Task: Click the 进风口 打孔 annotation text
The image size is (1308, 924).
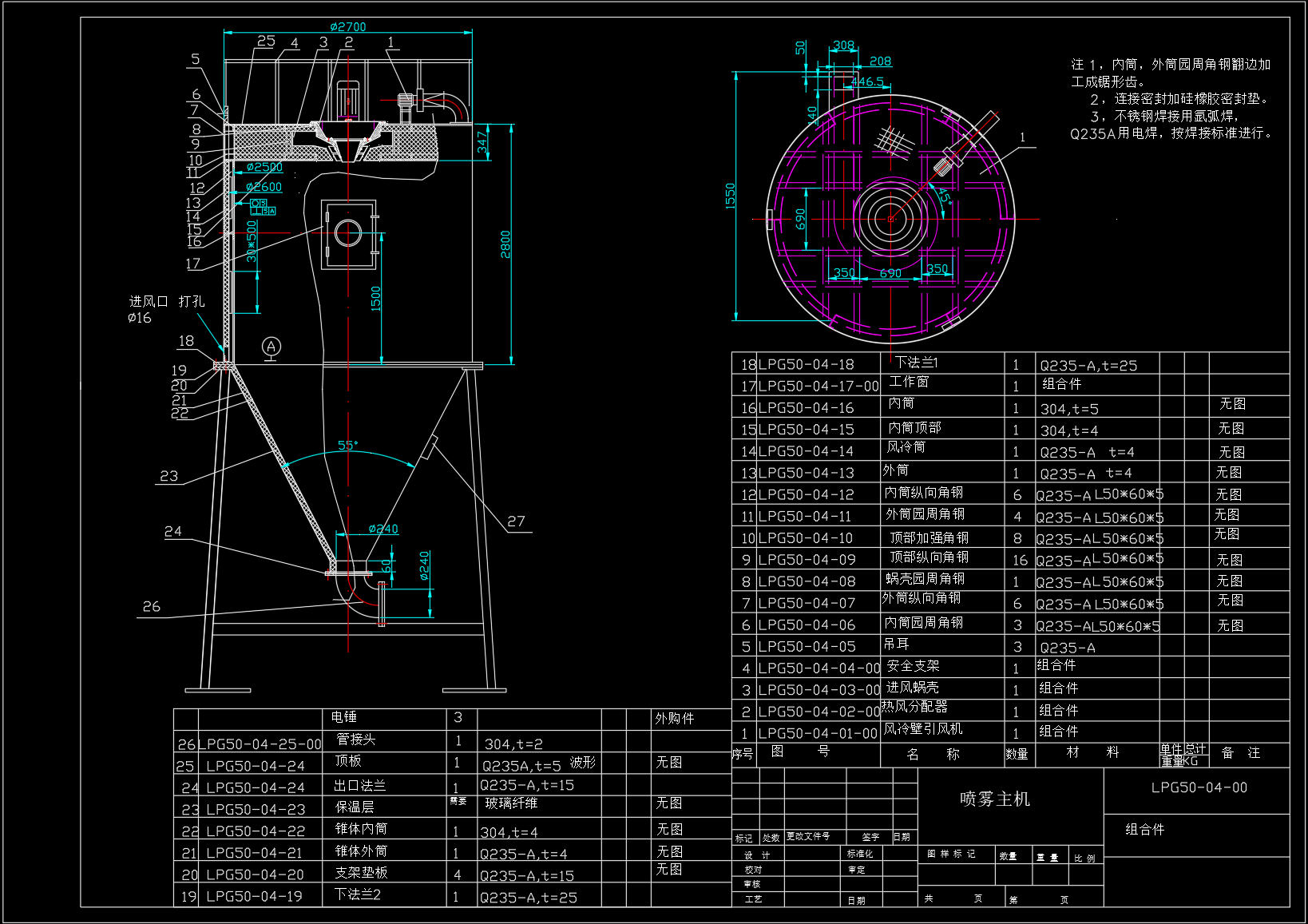Action: [166, 302]
